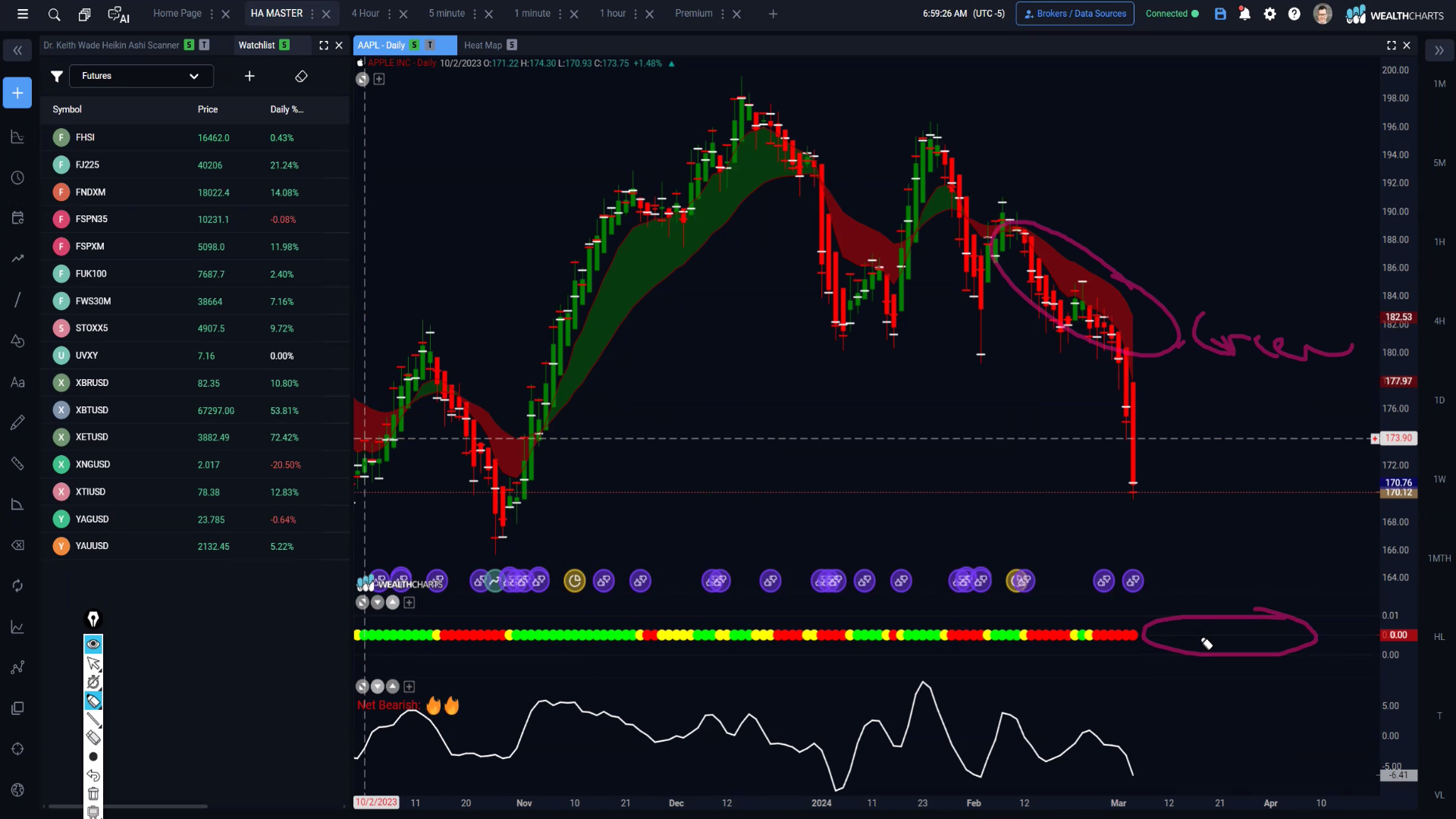The height and width of the screenshot is (819, 1456).
Task: Open the settings gear in the top bar
Action: pyautogui.click(x=1269, y=14)
